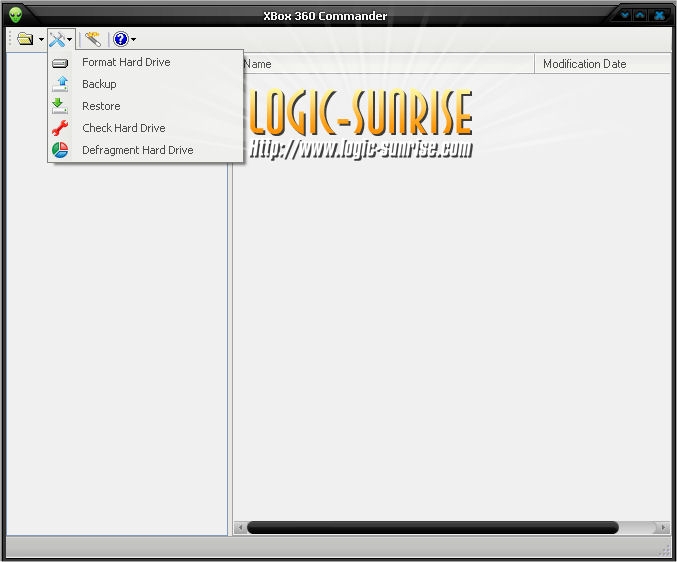Expand the folder icon's dropdown arrow
Image resolution: width=677 pixels, height=562 pixels.
point(41,39)
